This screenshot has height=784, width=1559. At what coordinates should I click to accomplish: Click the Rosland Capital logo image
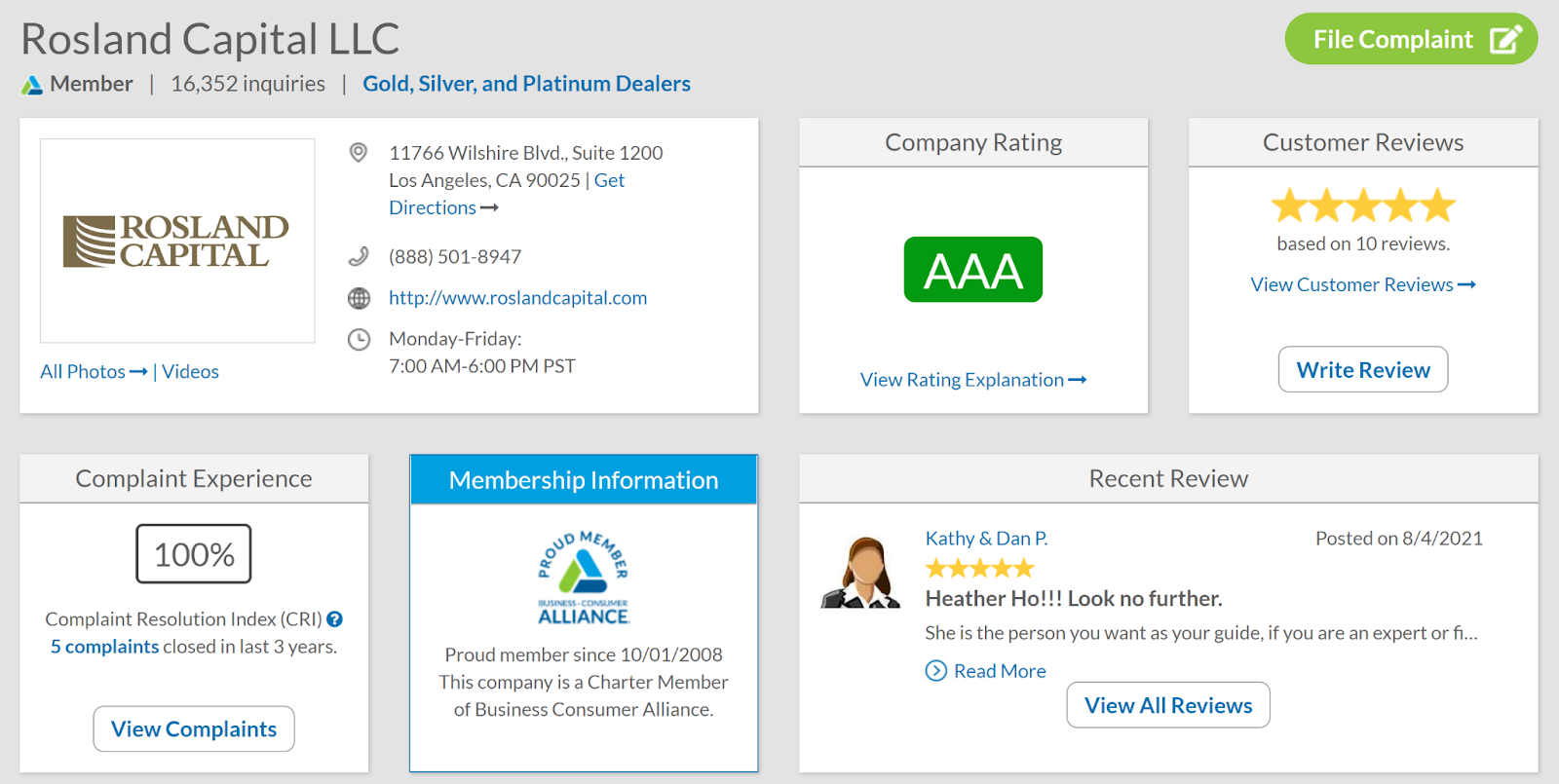tap(176, 241)
